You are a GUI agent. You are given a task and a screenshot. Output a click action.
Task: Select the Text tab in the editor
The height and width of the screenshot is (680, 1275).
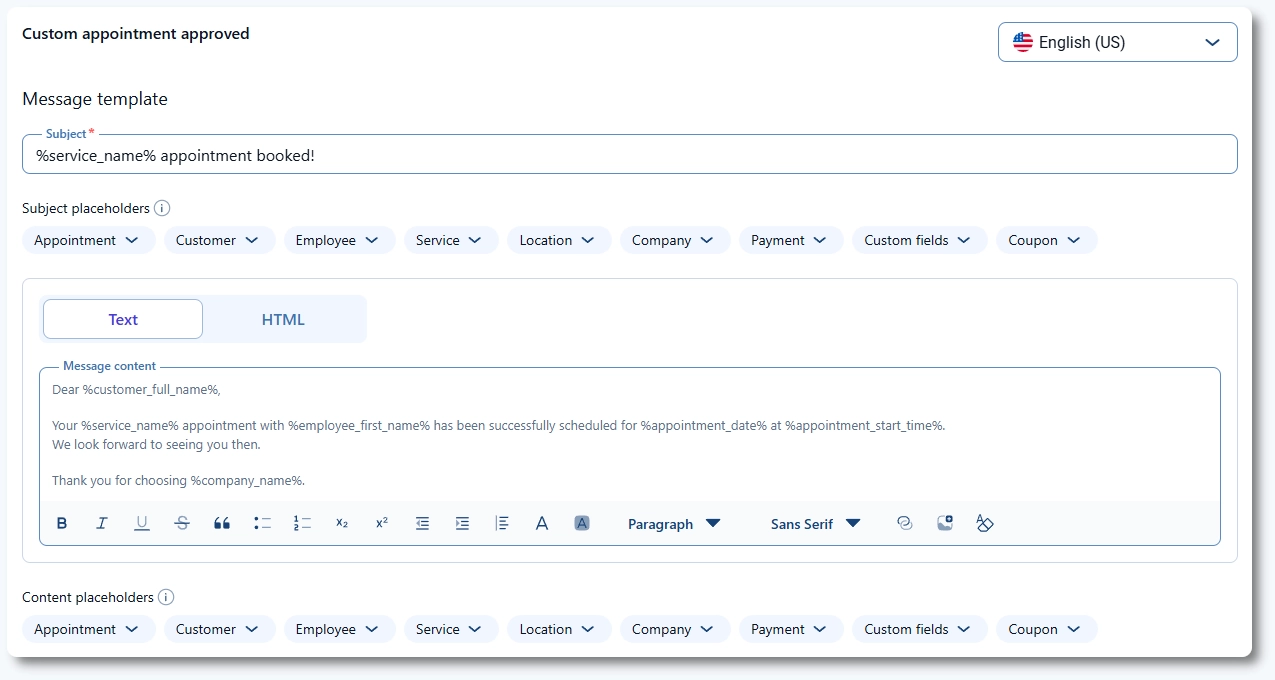coord(122,319)
